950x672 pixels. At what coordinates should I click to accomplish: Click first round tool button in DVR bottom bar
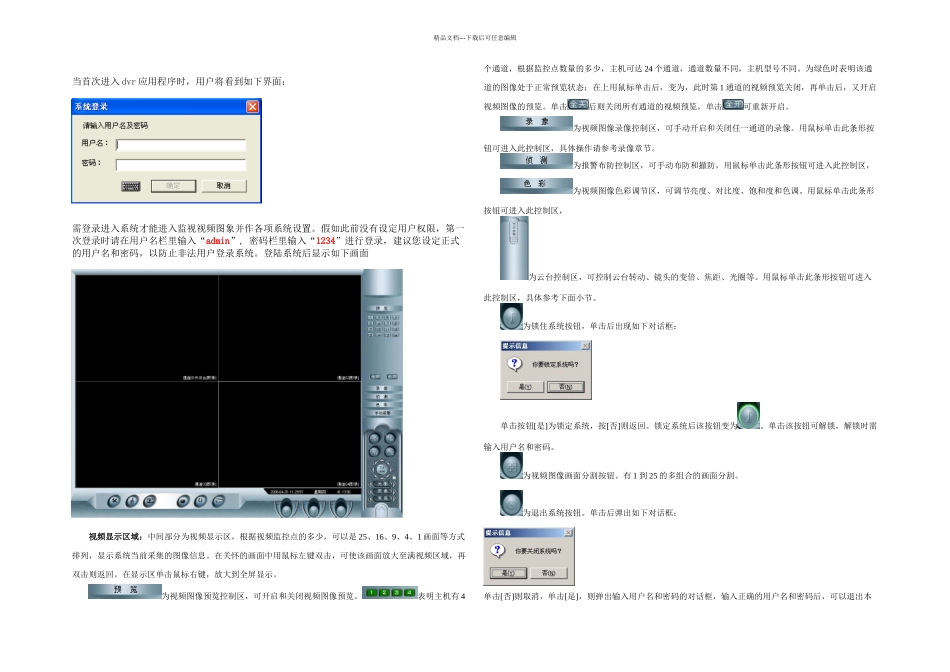click(x=114, y=501)
